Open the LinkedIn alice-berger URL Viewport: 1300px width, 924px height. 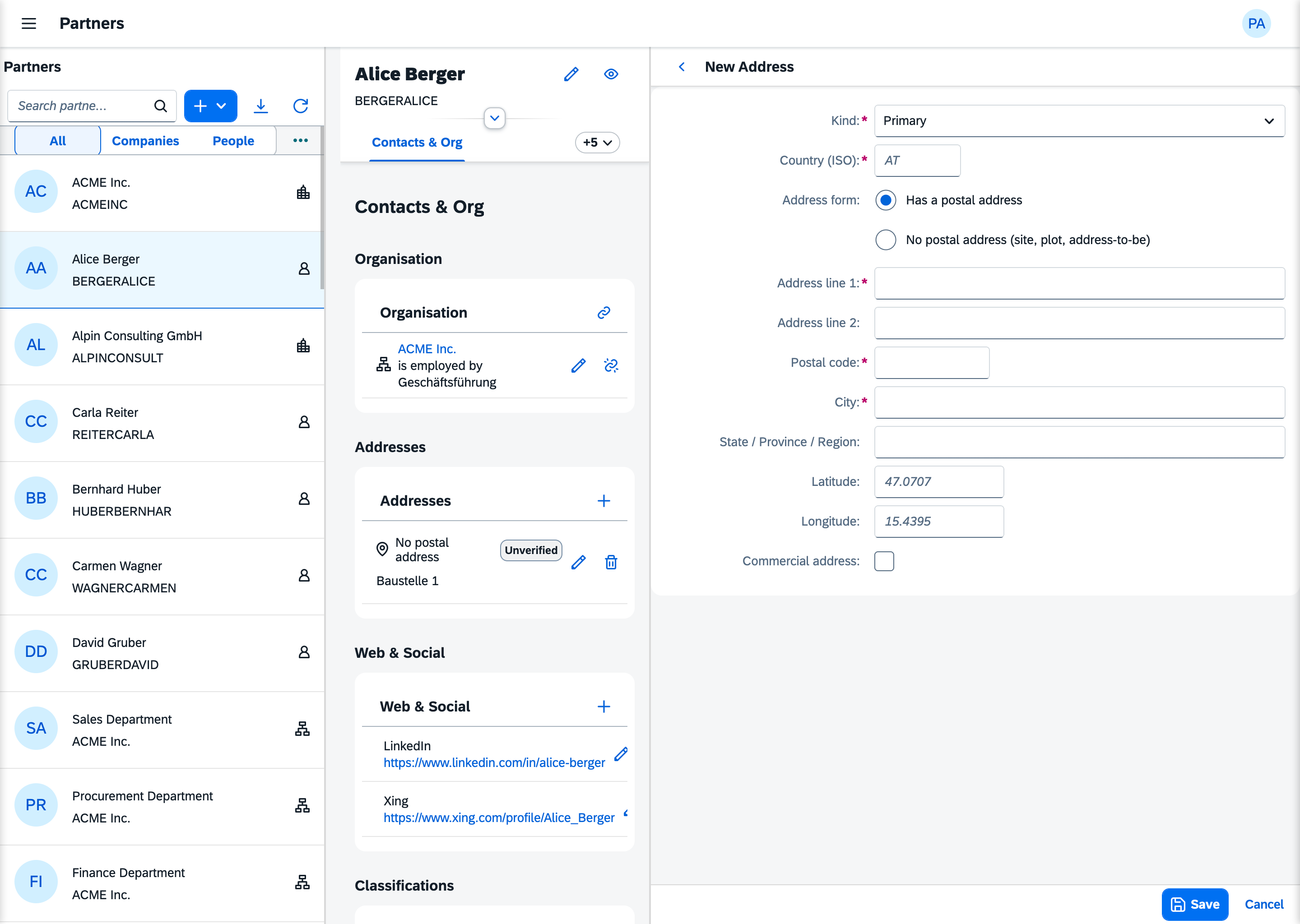click(x=494, y=762)
